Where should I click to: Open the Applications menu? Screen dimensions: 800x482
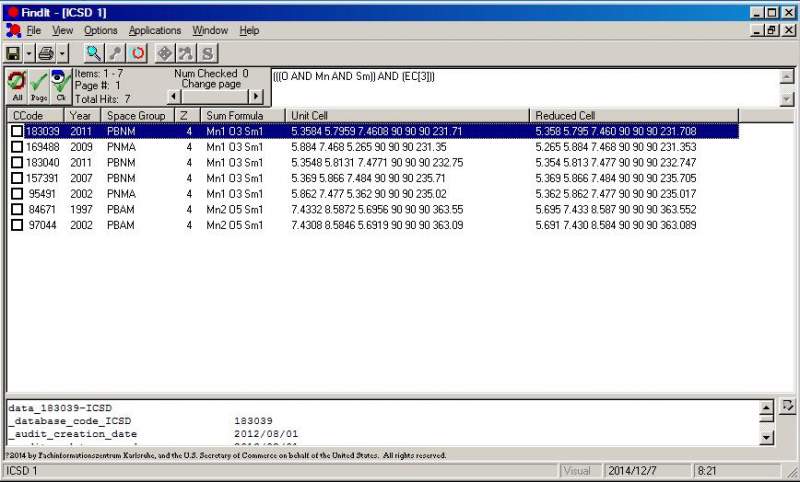pos(155,31)
